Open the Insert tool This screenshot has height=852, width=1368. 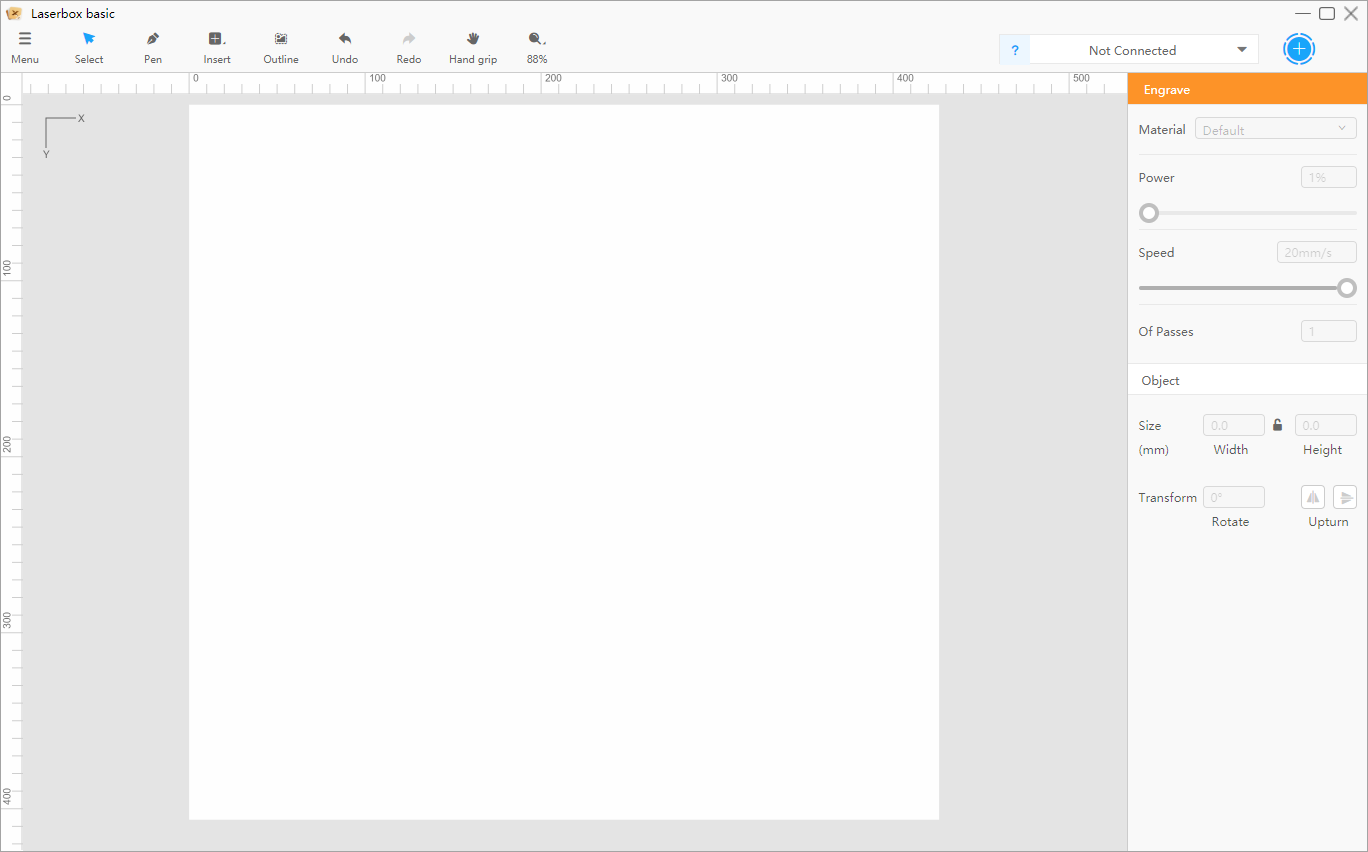click(x=217, y=47)
